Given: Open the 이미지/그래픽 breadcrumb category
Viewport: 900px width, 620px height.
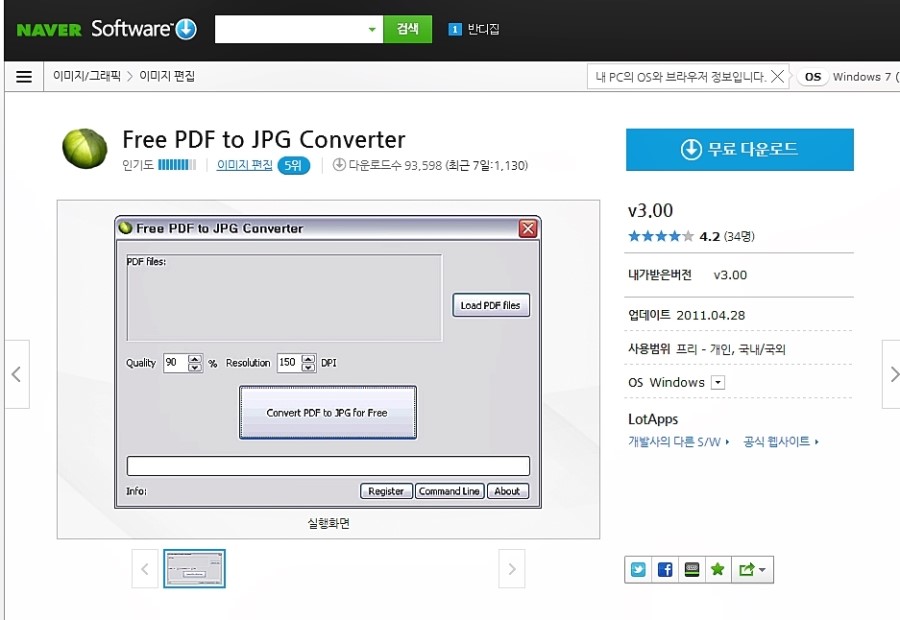Looking at the screenshot, I should coord(87,76).
